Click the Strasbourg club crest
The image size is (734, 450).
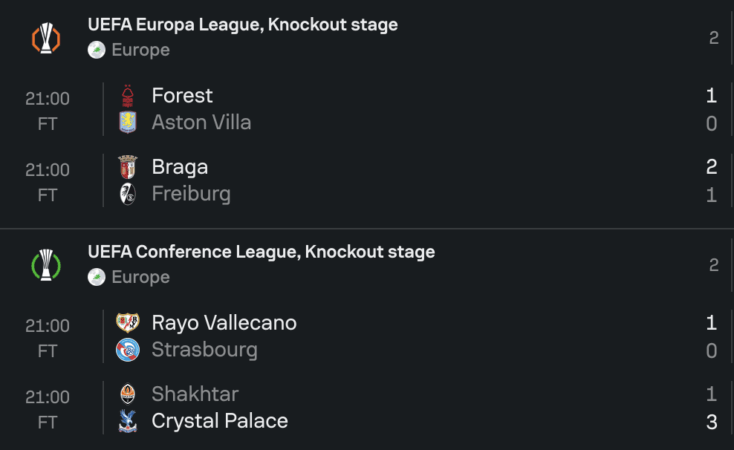pos(128,350)
